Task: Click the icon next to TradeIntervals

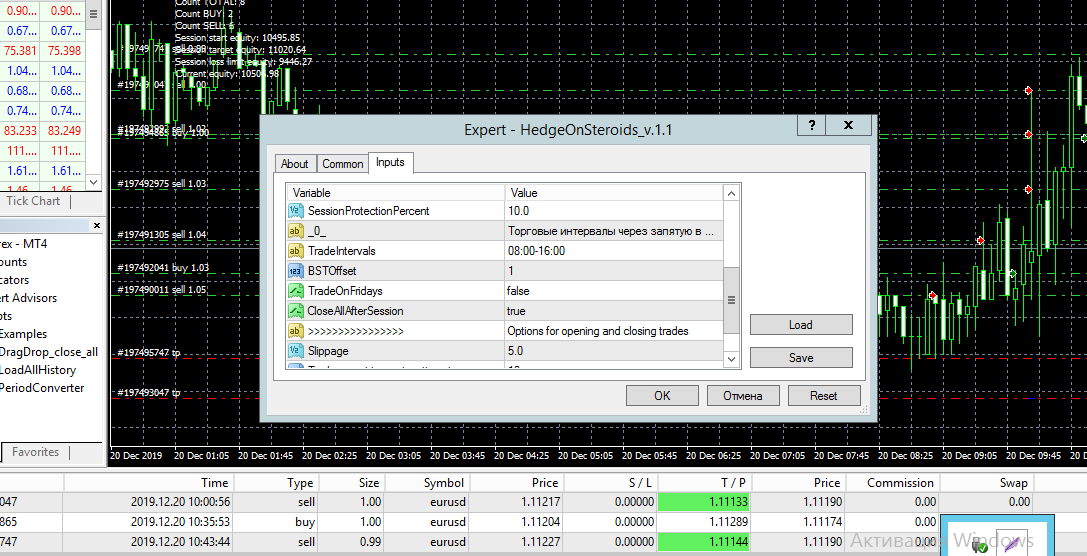Action: 295,251
